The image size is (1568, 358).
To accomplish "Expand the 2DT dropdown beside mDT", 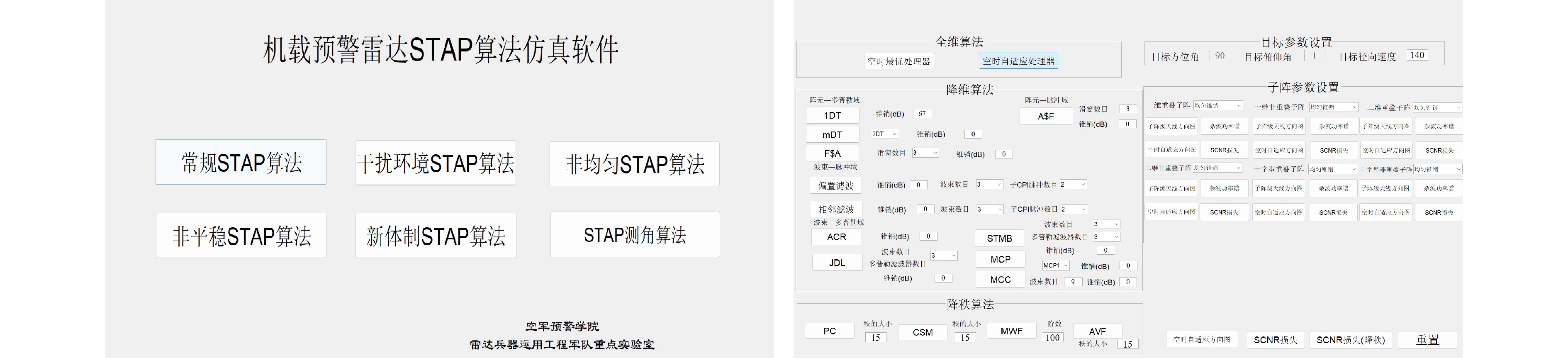I will coord(884,134).
